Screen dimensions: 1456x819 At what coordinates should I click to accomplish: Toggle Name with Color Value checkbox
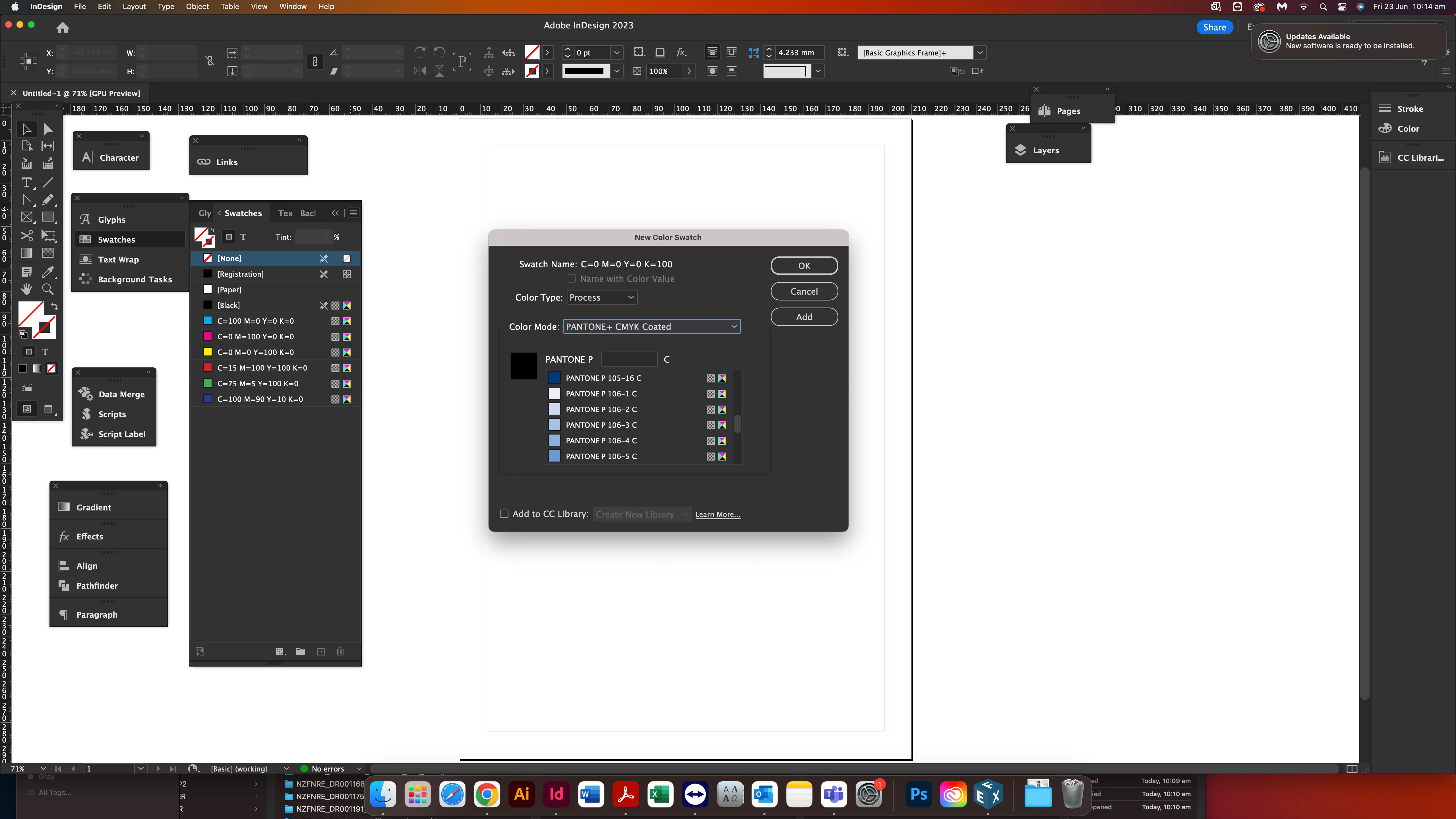coord(571,279)
